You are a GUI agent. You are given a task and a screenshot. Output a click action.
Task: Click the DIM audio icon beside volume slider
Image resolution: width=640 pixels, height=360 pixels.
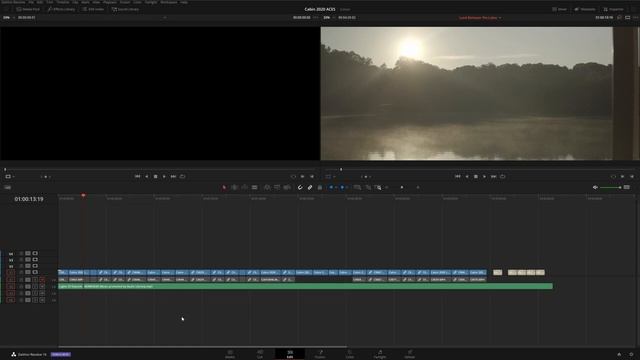tap(627, 187)
